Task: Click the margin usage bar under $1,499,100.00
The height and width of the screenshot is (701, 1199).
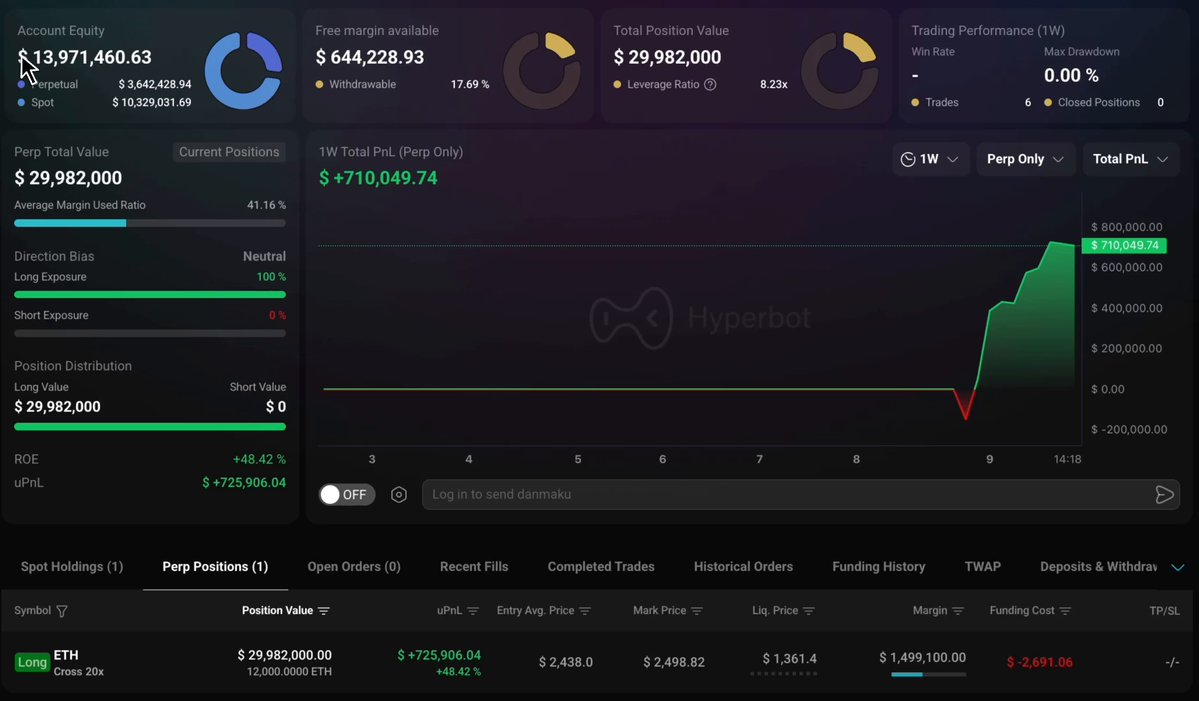Action: click(x=928, y=674)
